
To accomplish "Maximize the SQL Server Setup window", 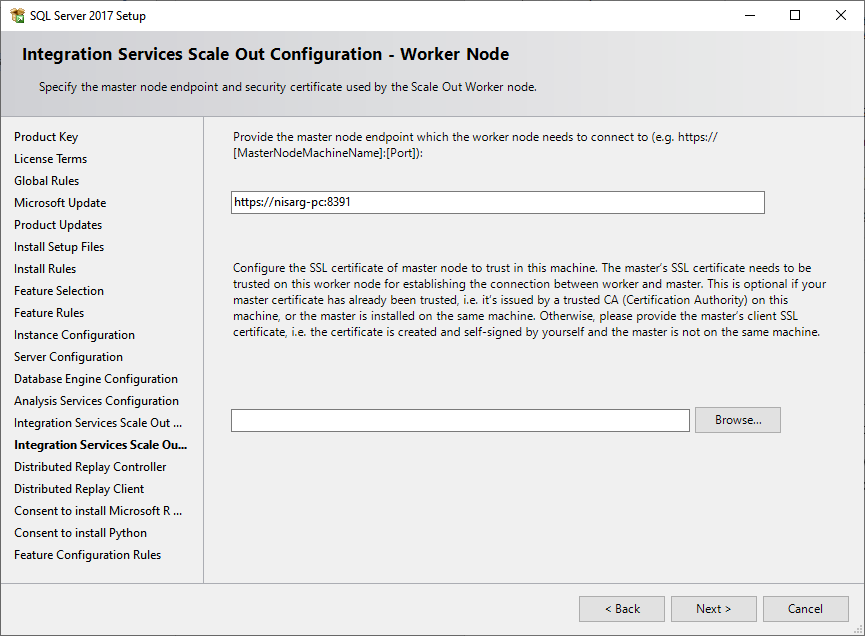I will (795, 15).
